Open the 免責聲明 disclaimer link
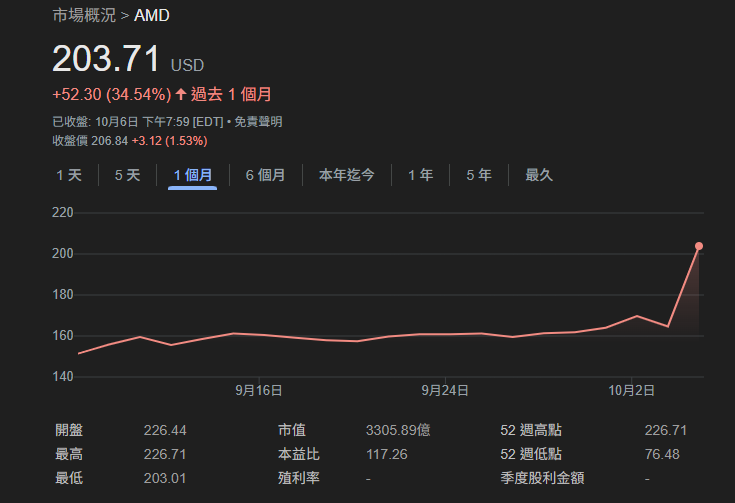This screenshot has height=503, width=735. 259,122
